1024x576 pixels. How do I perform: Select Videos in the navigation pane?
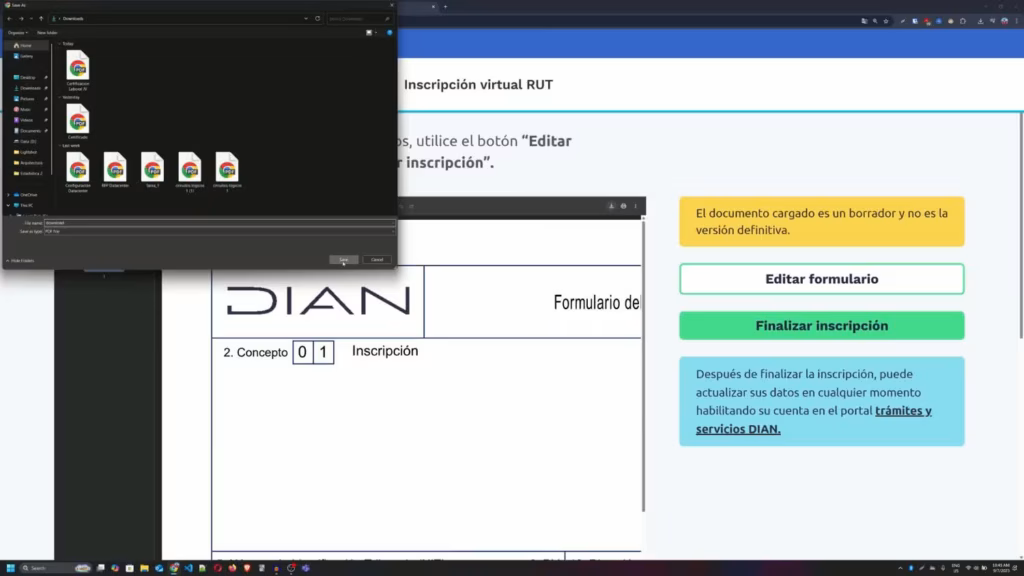[x=26, y=120]
